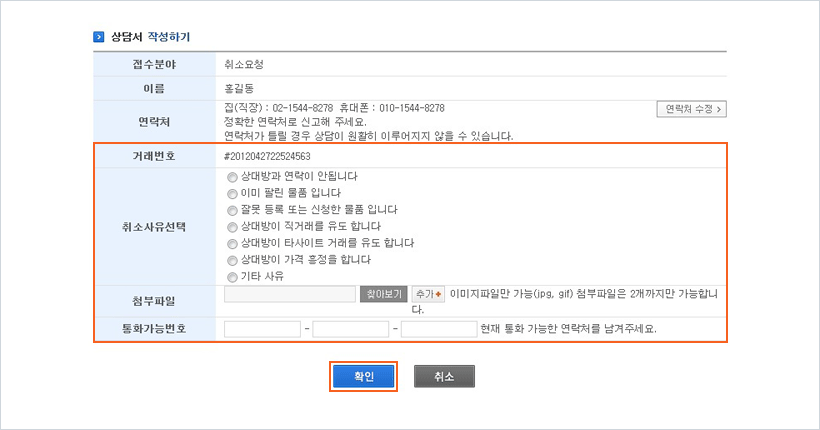Select '이미 팔린 물품 입니다' radio option
820x430 pixels.
coord(233,193)
